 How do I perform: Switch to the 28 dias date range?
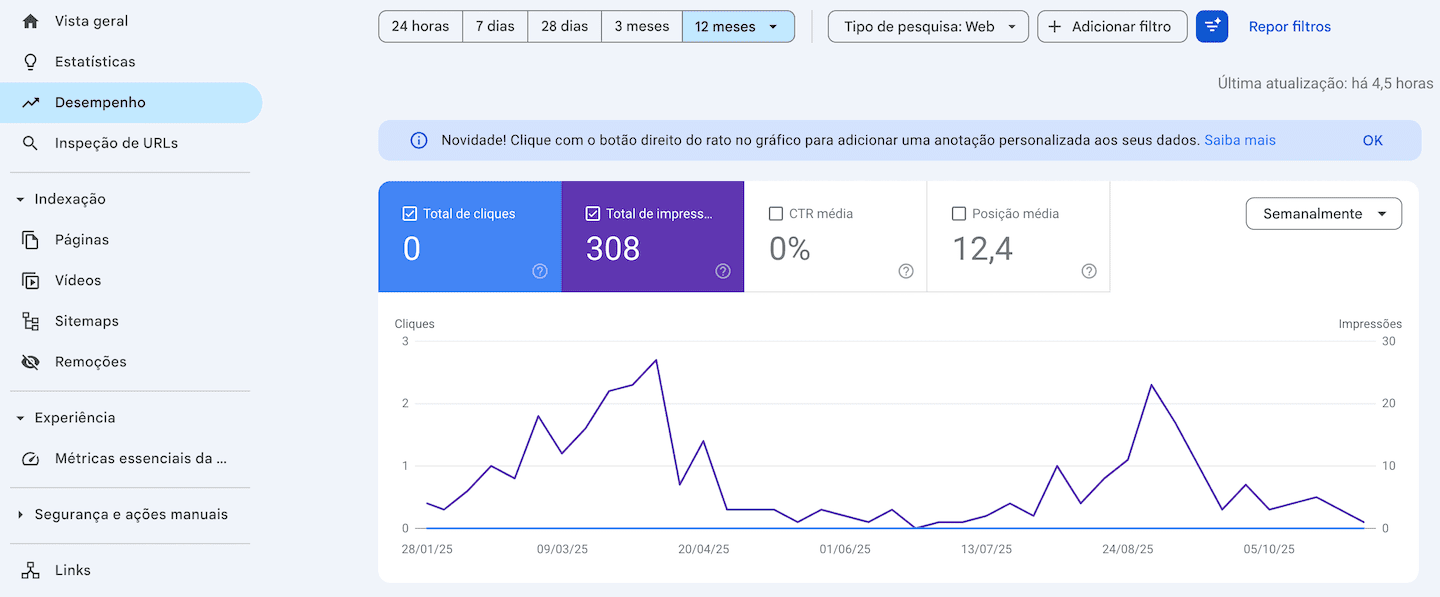pyautogui.click(x=564, y=26)
